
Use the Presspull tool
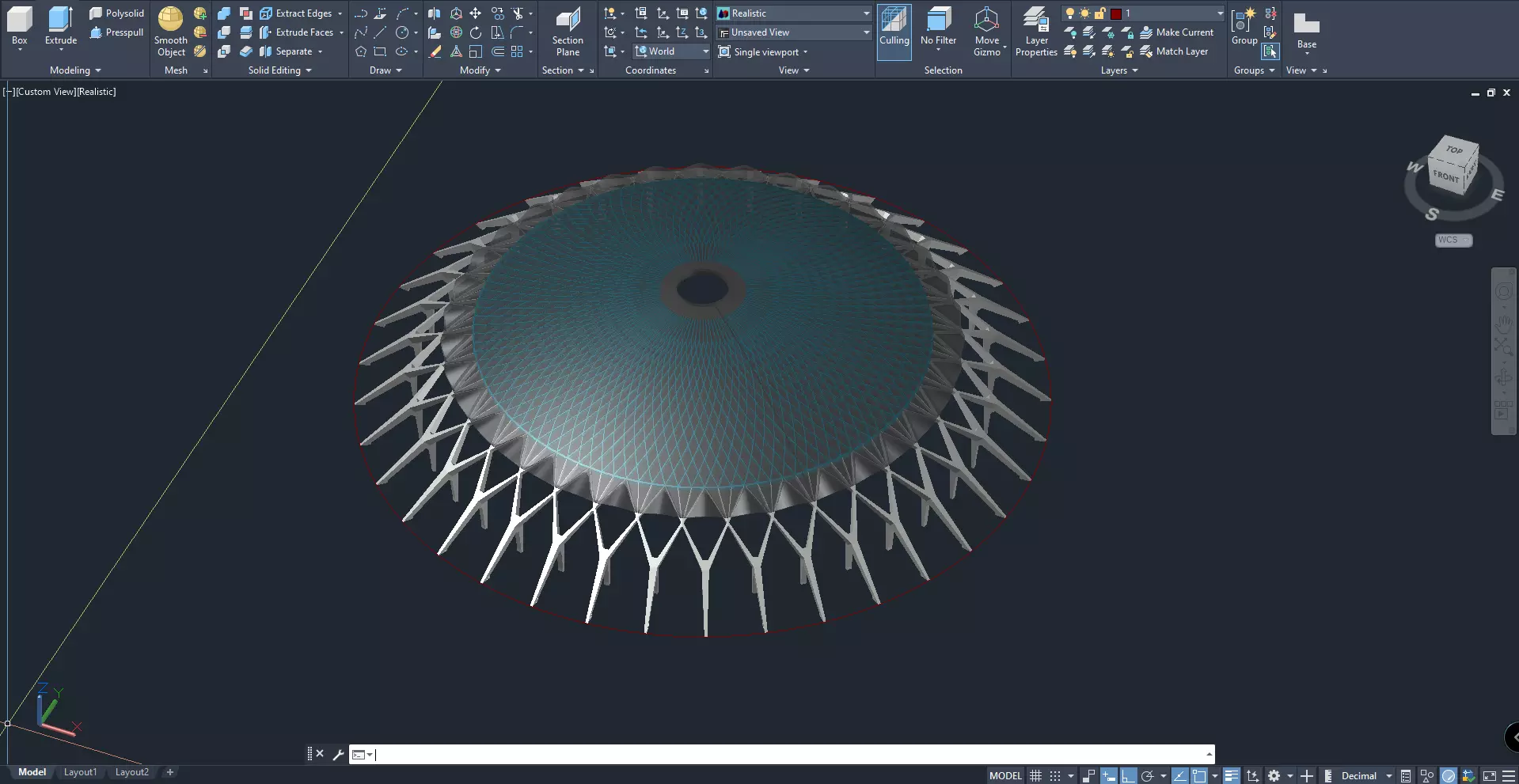coord(116,32)
